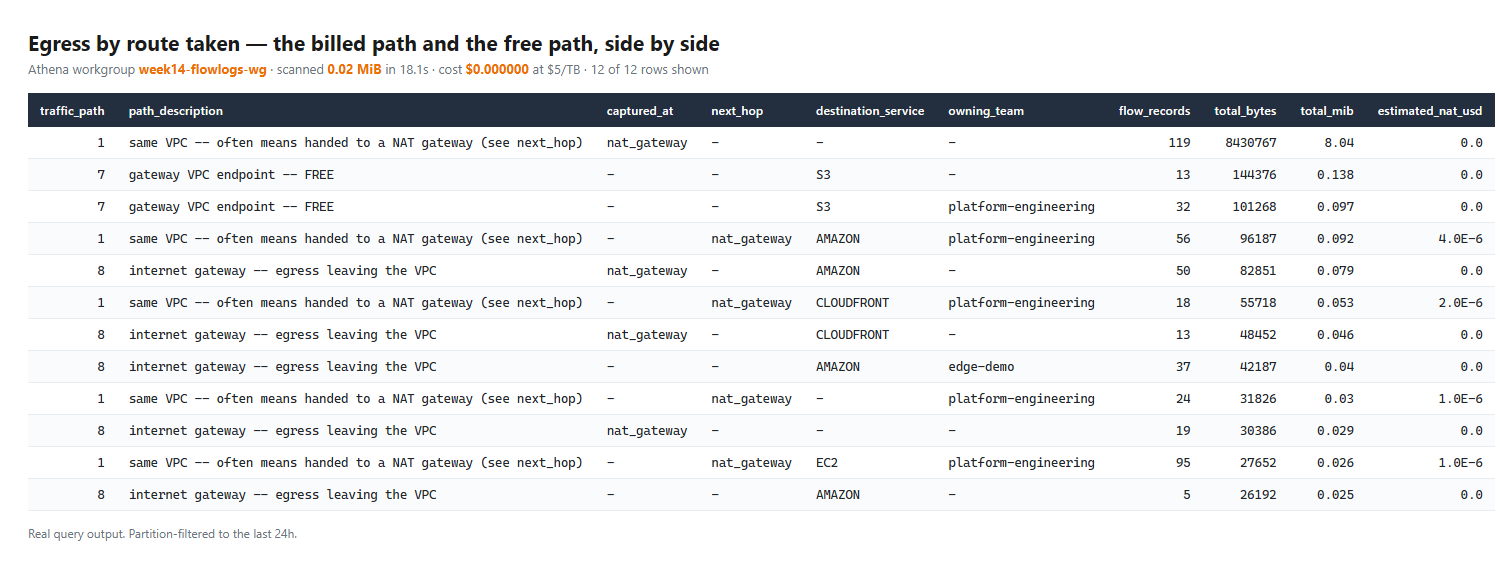Click the flow_records column header
Image resolution: width=1500 pixels, height=569 pixels.
pos(1155,111)
